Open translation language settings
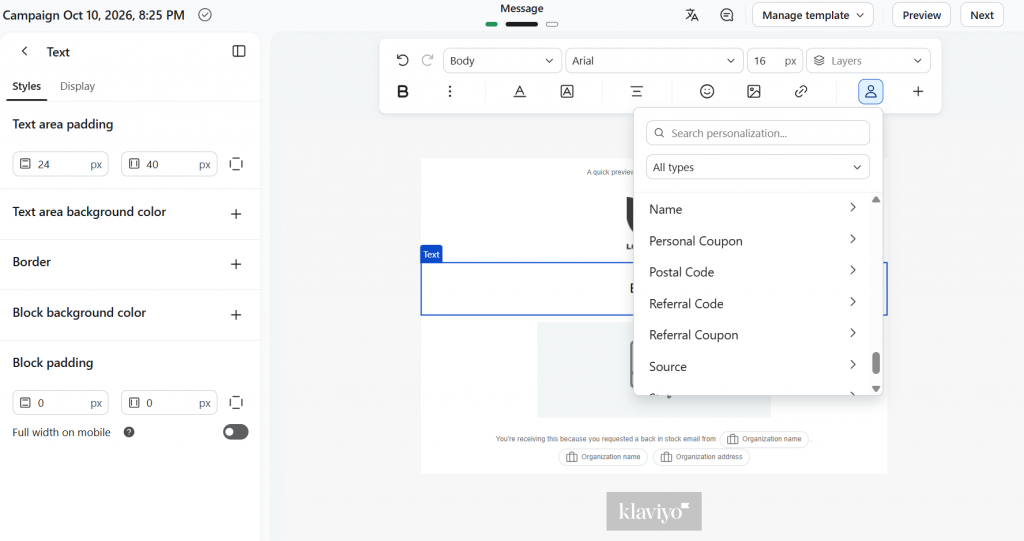 tap(692, 15)
